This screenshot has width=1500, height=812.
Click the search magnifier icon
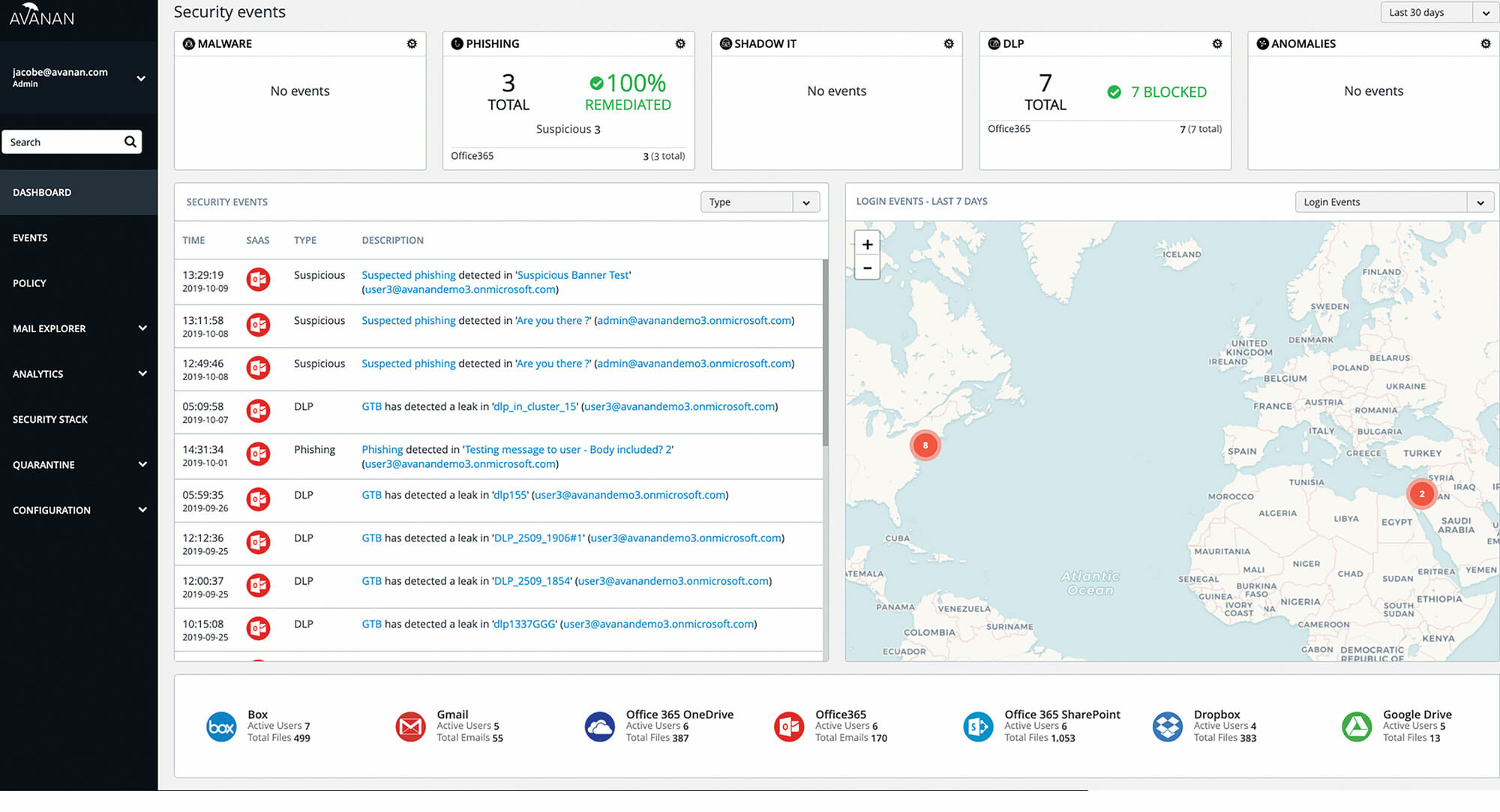(130, 142)
